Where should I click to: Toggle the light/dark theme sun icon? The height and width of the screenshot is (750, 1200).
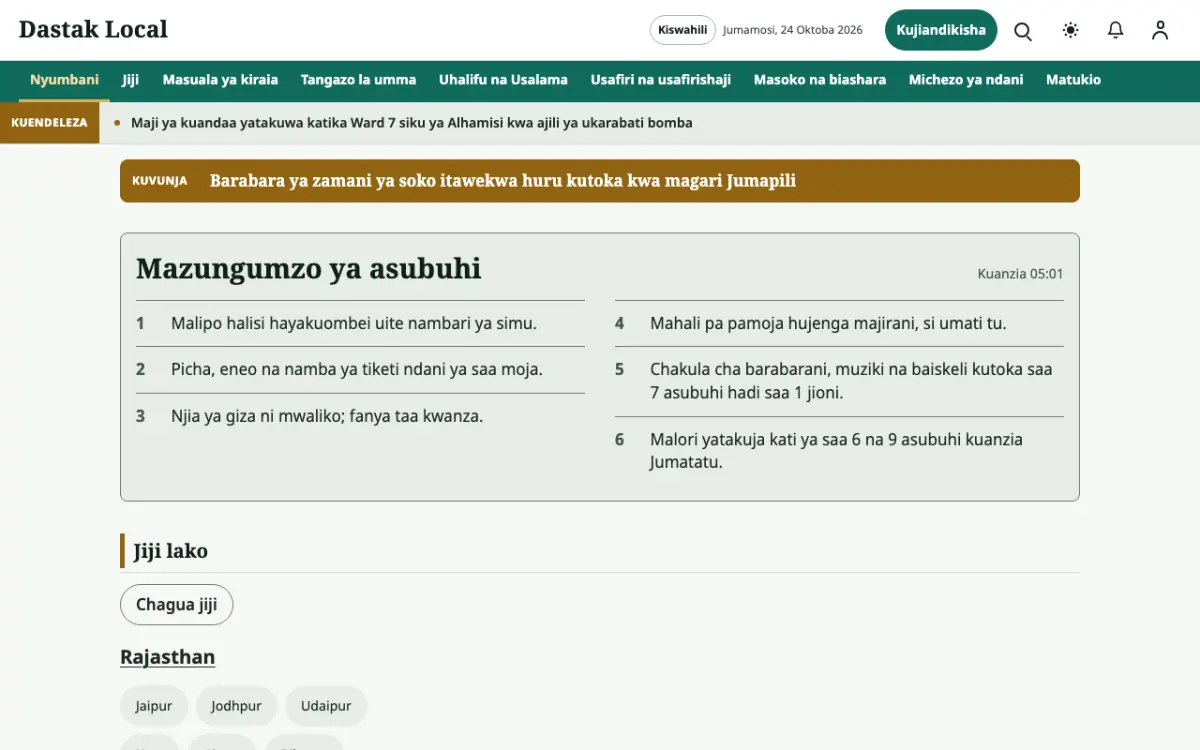[x=1071, y=31]
